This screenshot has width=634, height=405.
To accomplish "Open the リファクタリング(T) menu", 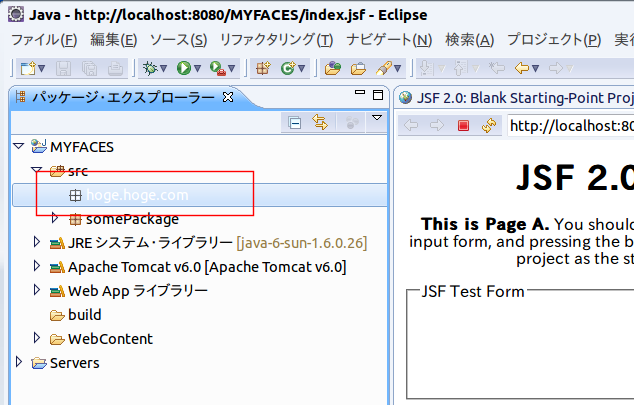I will [x=277, y=40].
